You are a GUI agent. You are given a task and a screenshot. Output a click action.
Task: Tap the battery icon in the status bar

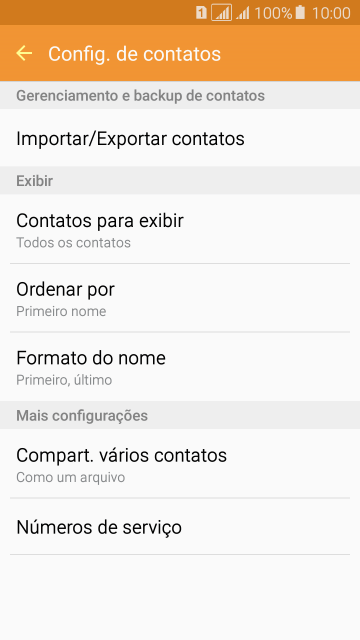(300, 13)
